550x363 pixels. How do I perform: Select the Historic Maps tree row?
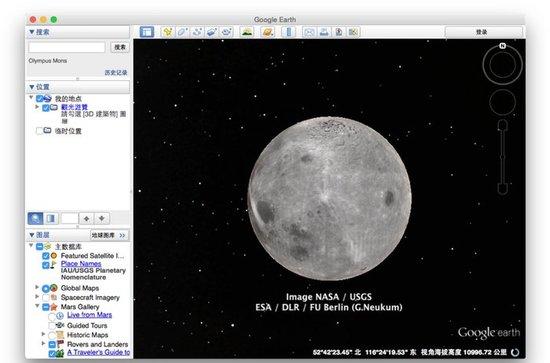[x=87, y=335]
